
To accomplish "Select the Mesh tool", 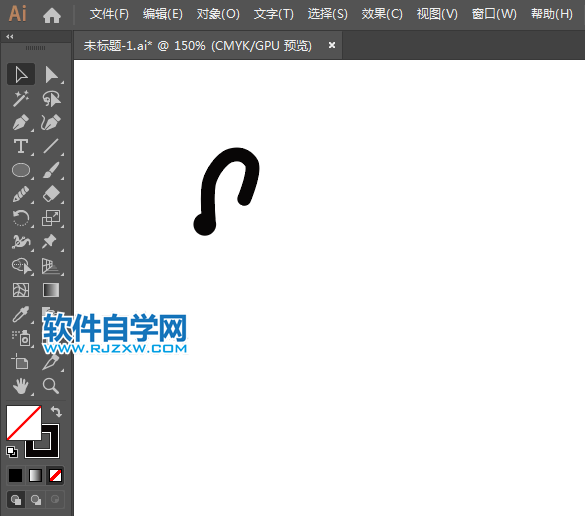I will pos(21,290).
